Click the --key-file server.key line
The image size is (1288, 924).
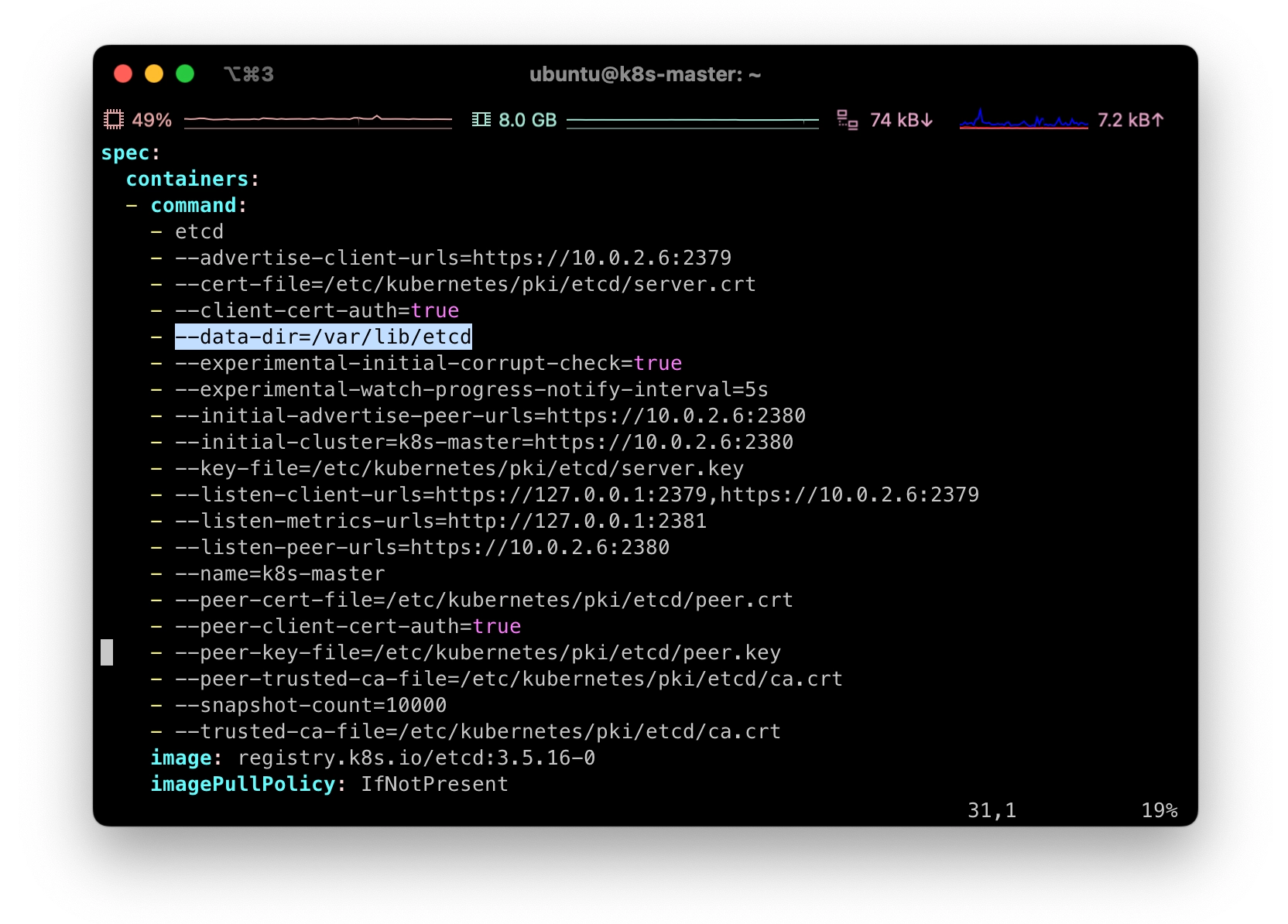coord(459,468)
